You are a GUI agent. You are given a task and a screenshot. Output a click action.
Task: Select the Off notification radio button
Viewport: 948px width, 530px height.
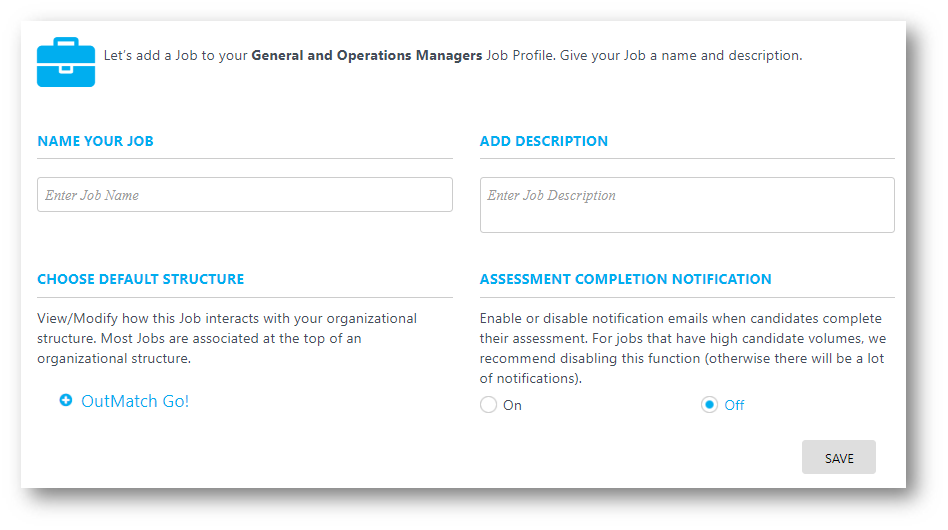tap(709, 404)
